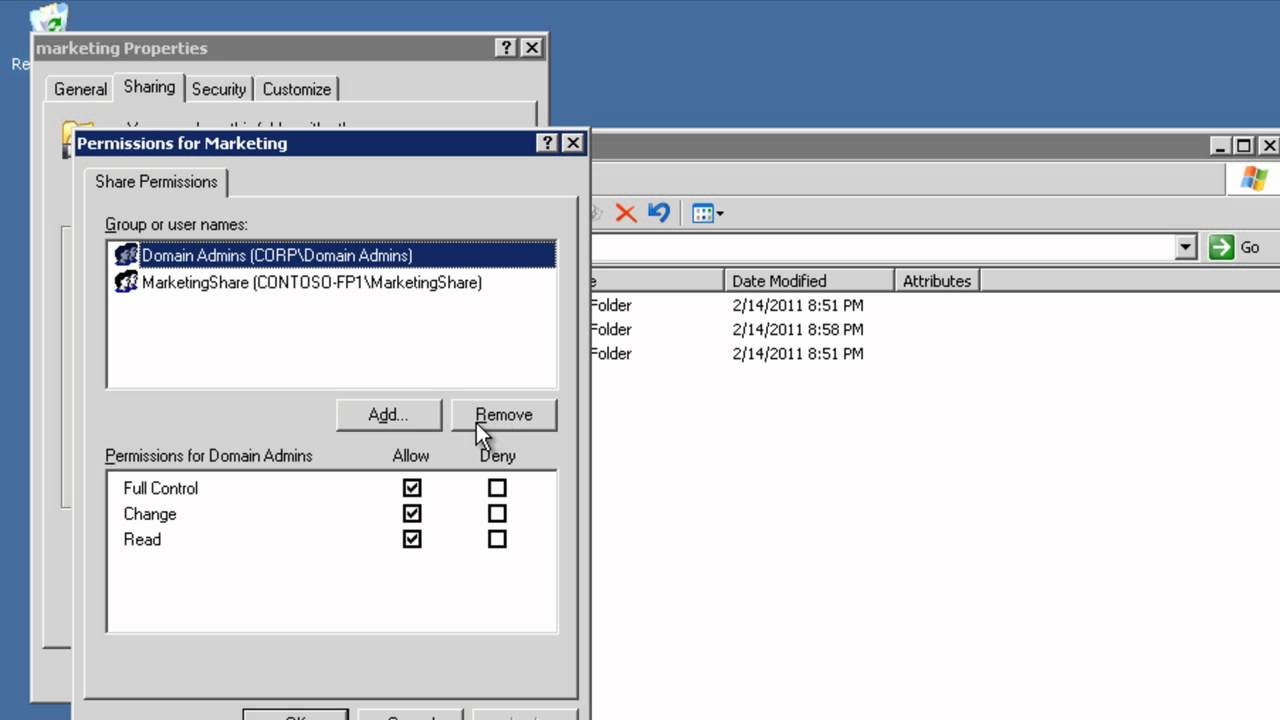Enable Deny checkbox for Read
Screen dimensions: 1280x720
[497, 539]
